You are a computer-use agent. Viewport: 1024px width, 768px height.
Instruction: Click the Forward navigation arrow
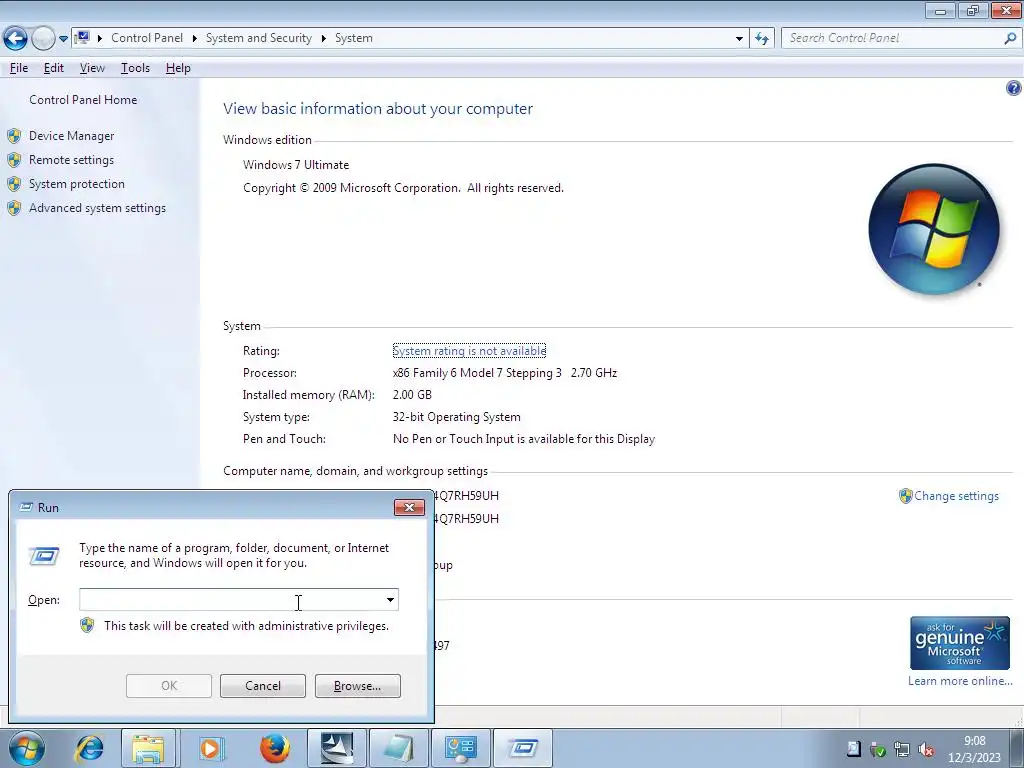[x=43, y=39]
